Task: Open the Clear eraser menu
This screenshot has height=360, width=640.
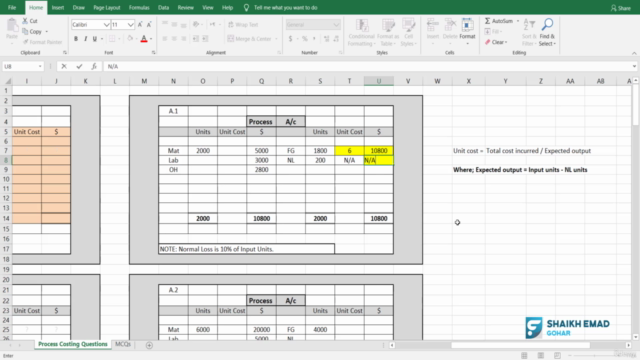Action: [x=496, y=42]
